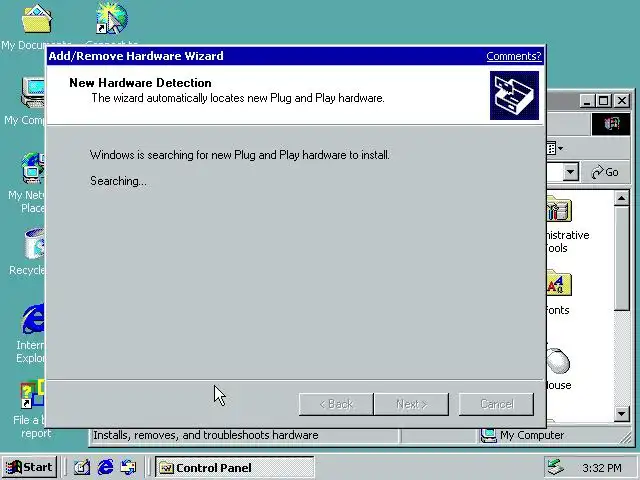
Task: Click Show Desktop in Quick Launch
Action: tap(82, 467)
